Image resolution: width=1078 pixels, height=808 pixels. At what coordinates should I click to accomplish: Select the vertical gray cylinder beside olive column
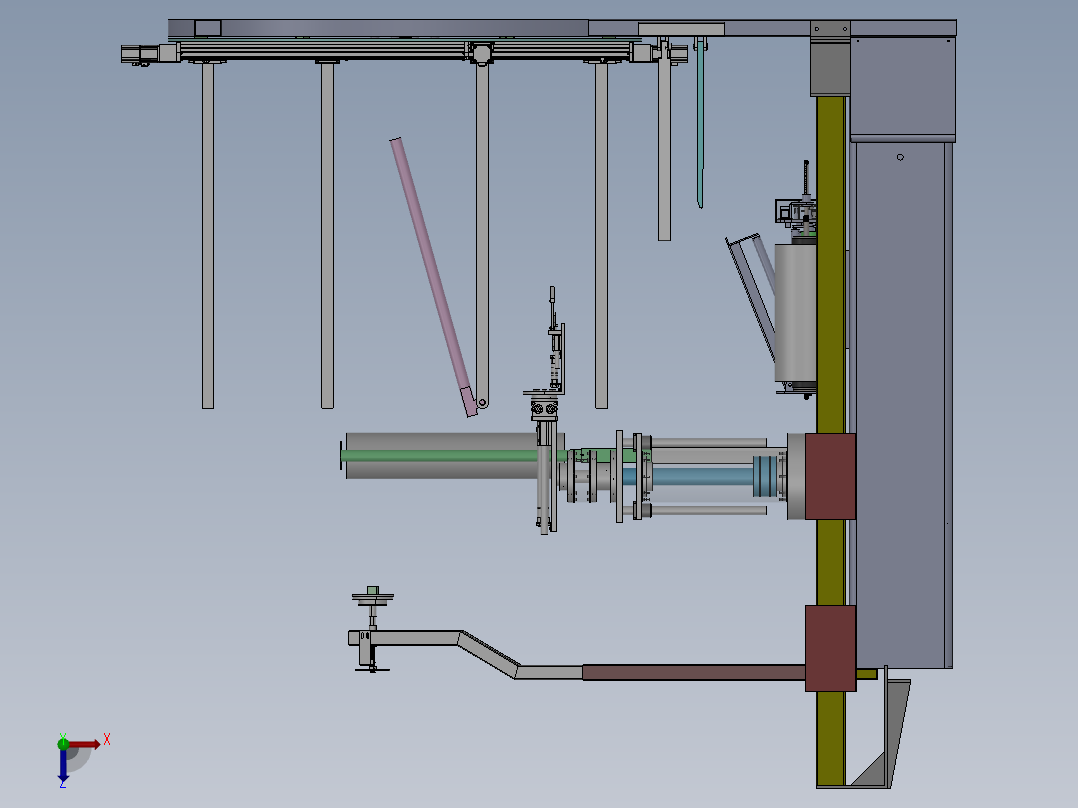click(795, 313)
